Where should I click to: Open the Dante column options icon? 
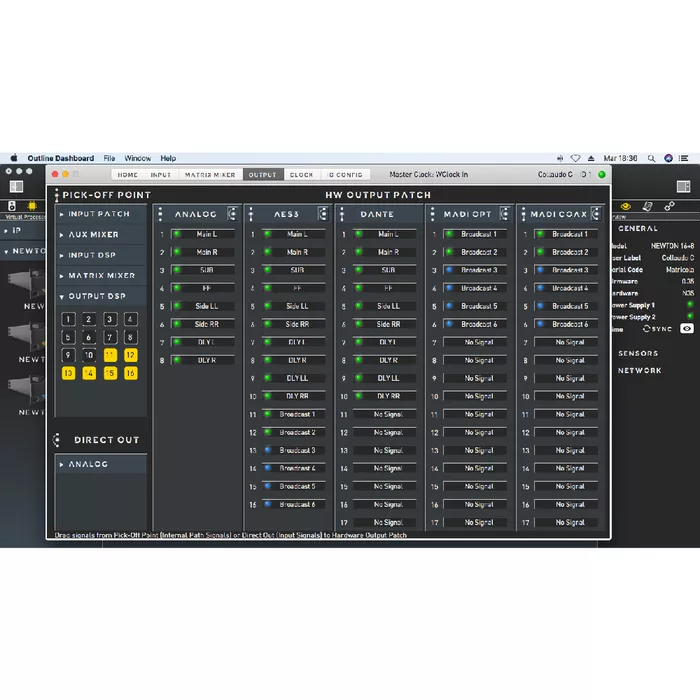[342, 214]
